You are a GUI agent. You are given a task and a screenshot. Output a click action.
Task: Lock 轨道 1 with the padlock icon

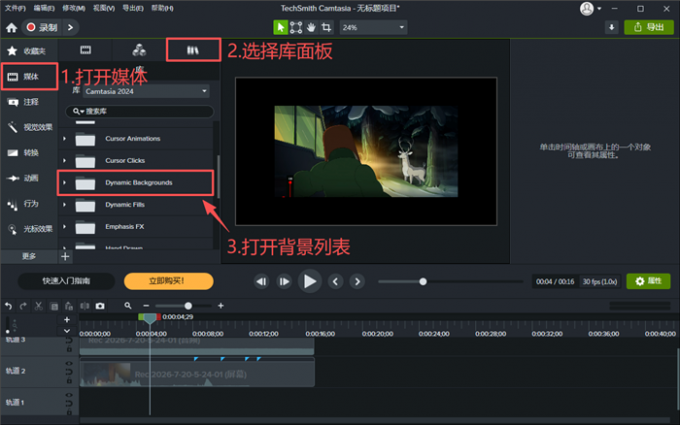pos(69,412)
